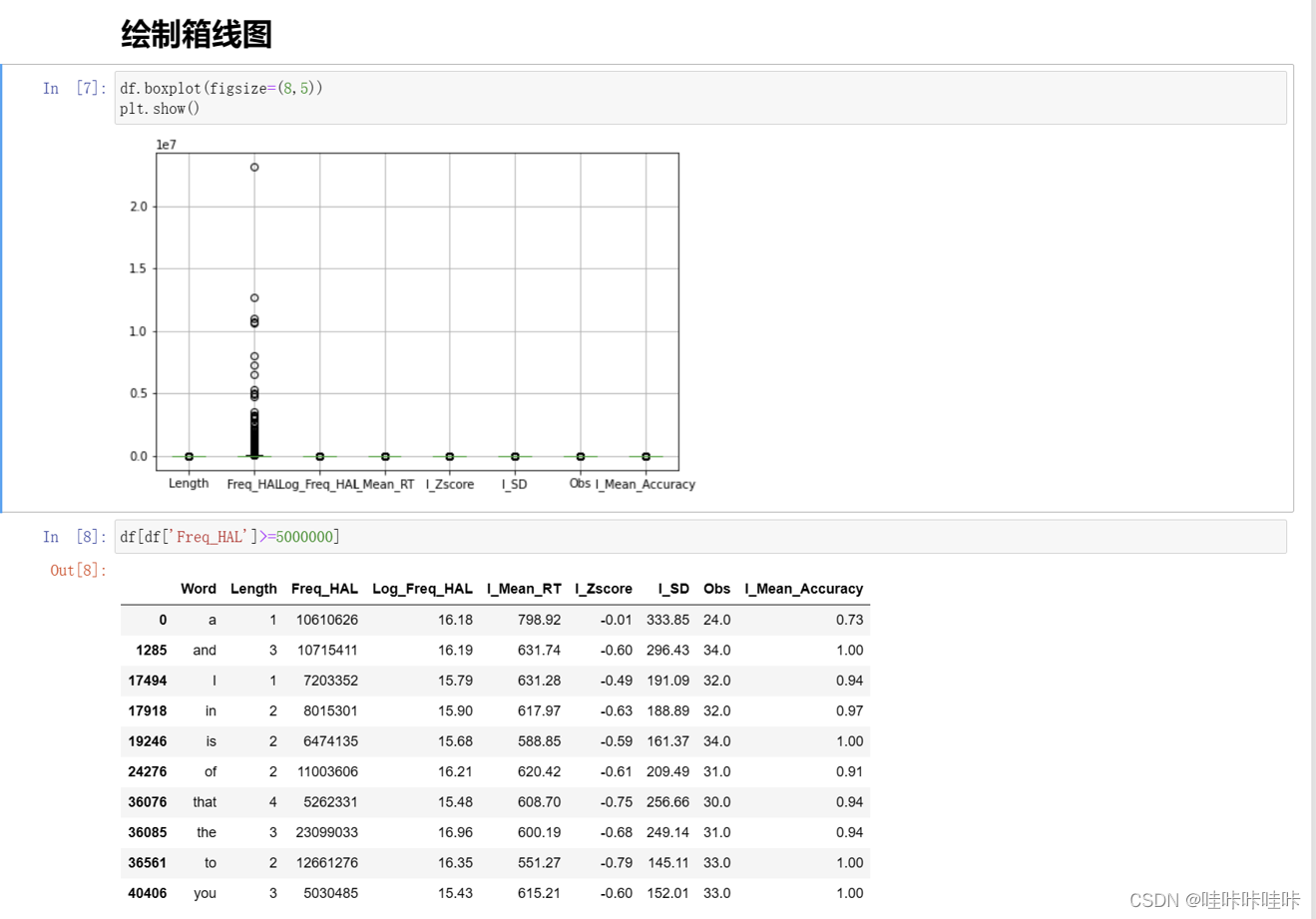Click the Out[8] output prompt
This screenshot has width=1316, height=919.
(79, 571)
